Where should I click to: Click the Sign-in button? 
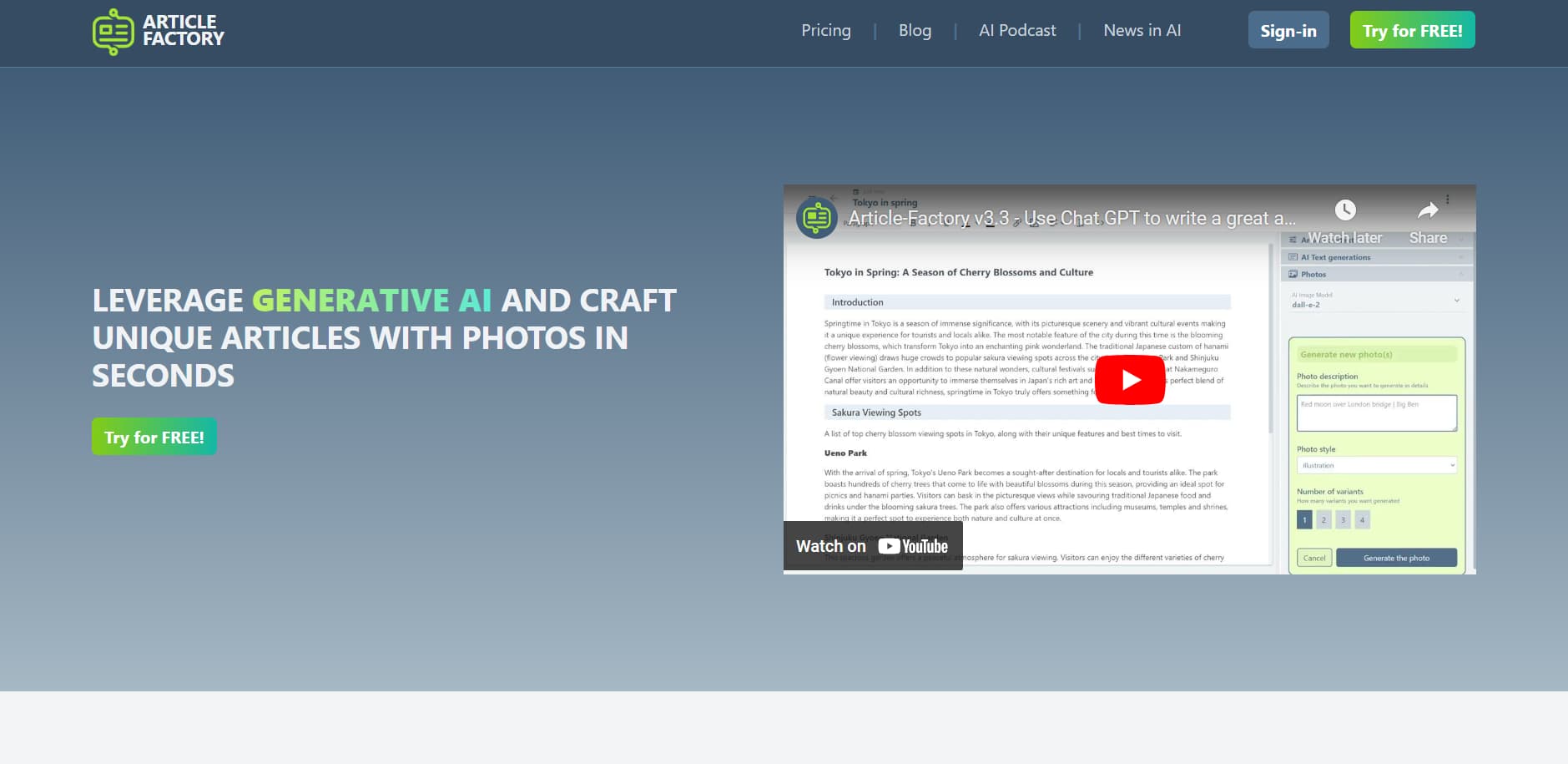[1288, 30]
